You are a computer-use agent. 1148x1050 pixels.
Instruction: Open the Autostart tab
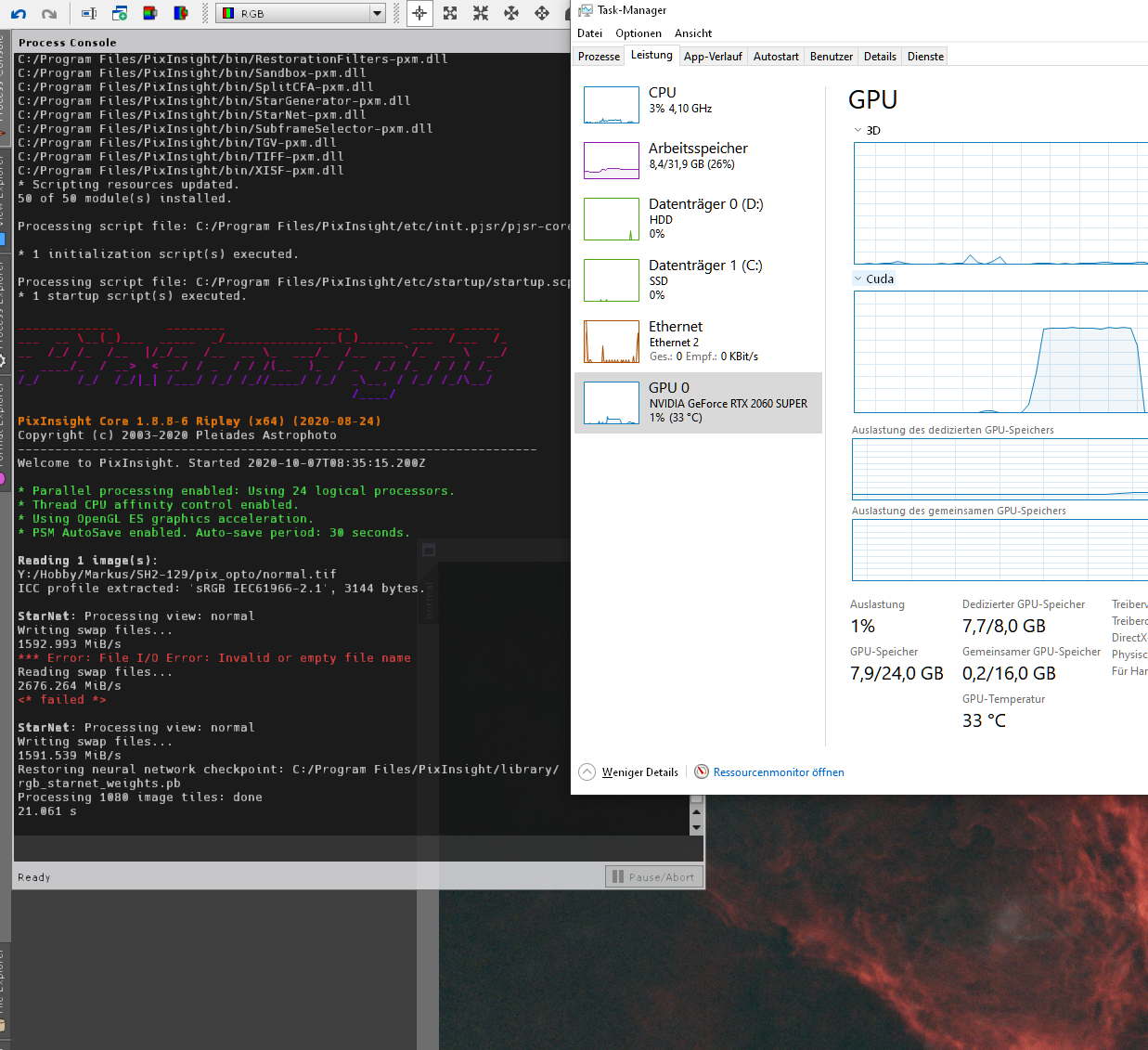click(776, 57)
